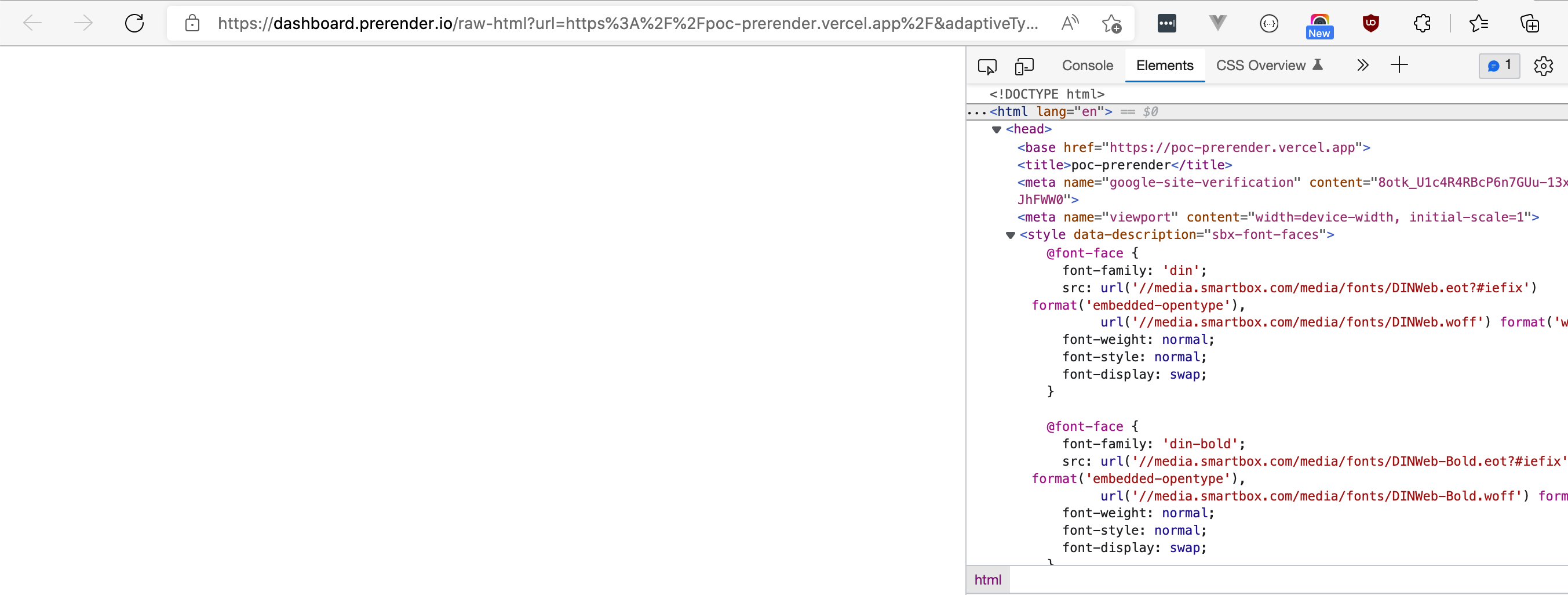This screenshot has height=595, width=1568.
Task: Open the DevTools feedback speech bubble
Action: pos(1498,66)
